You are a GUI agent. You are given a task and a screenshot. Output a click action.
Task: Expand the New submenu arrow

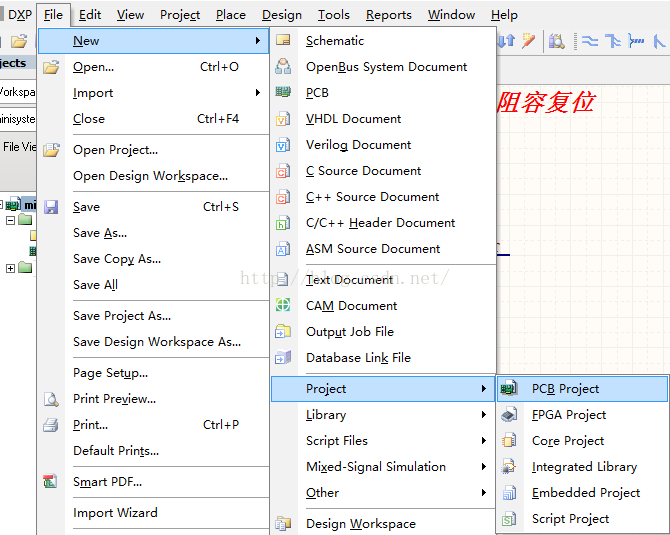tap(258, 41)
